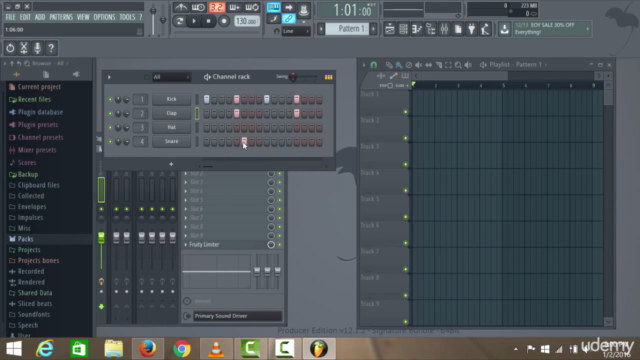This screenshot has width=640, height=360.
Task: Open the playlist view icon
Action: point(390,29)
